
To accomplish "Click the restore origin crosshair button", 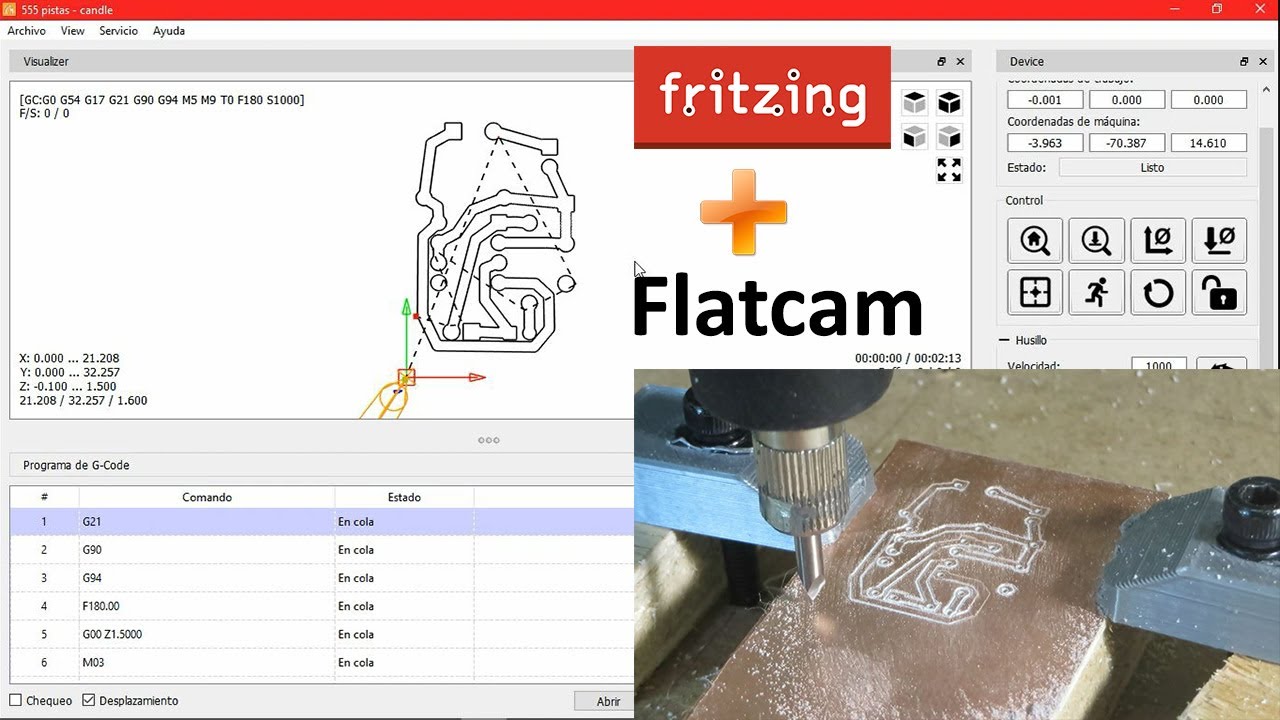I will [x=1035, y=293].
